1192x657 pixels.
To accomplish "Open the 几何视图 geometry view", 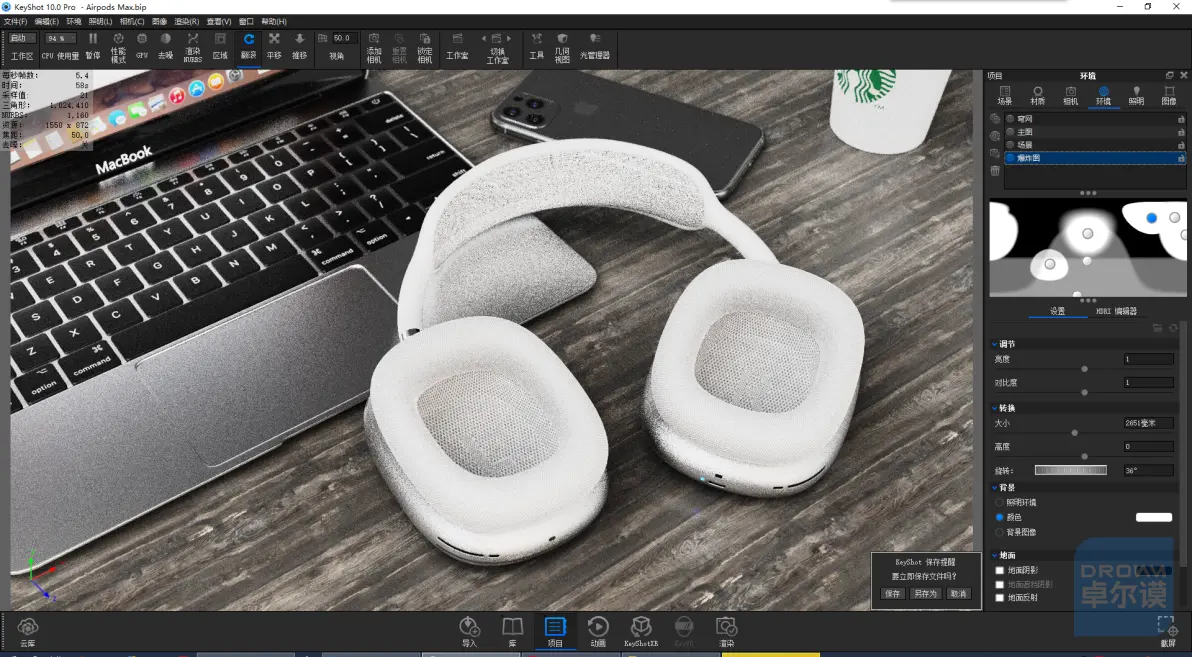I will click(562, 47).
